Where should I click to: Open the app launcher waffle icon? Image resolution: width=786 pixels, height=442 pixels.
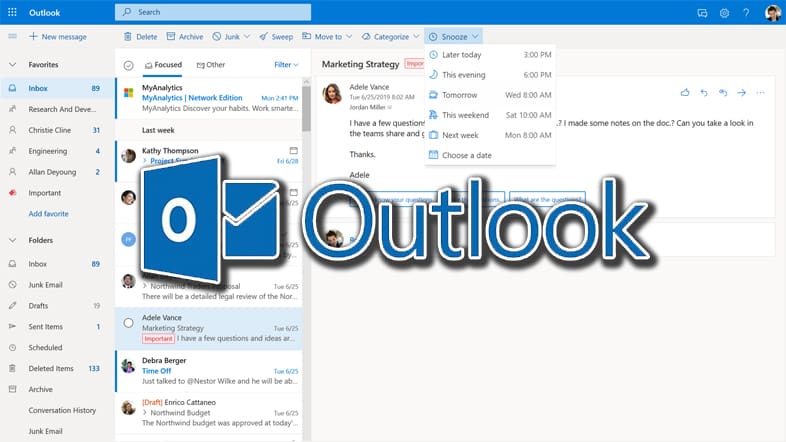(x=13, y=12)
